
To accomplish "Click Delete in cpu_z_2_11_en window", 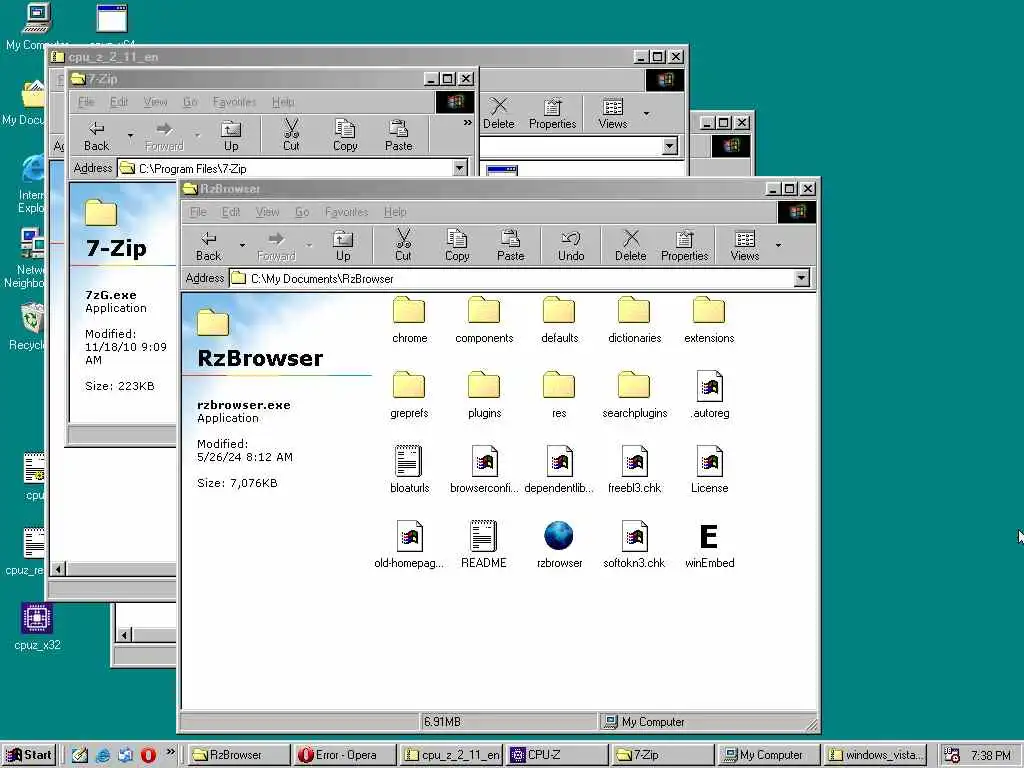I will [498, 113].
